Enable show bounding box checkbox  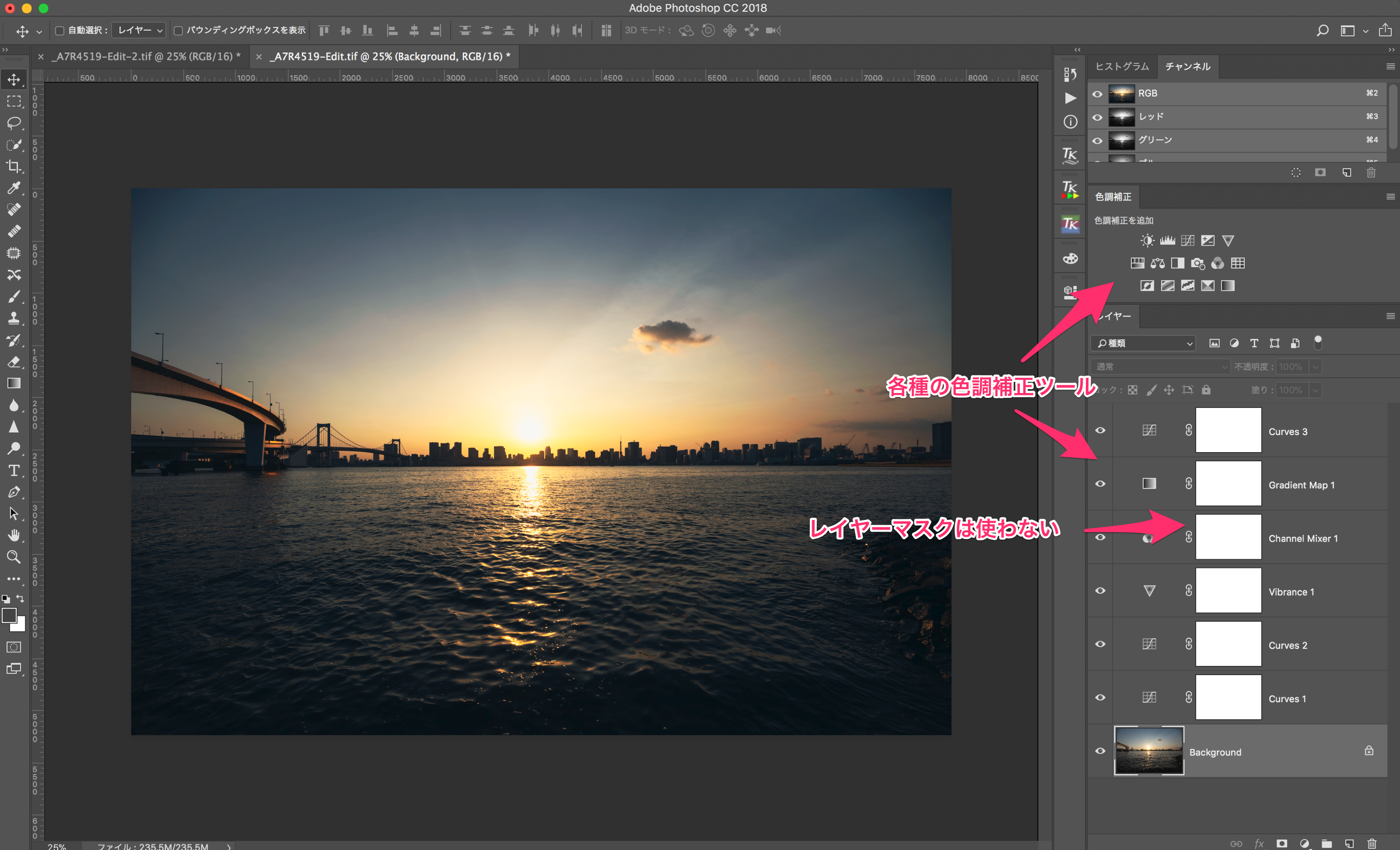point(178,31)
